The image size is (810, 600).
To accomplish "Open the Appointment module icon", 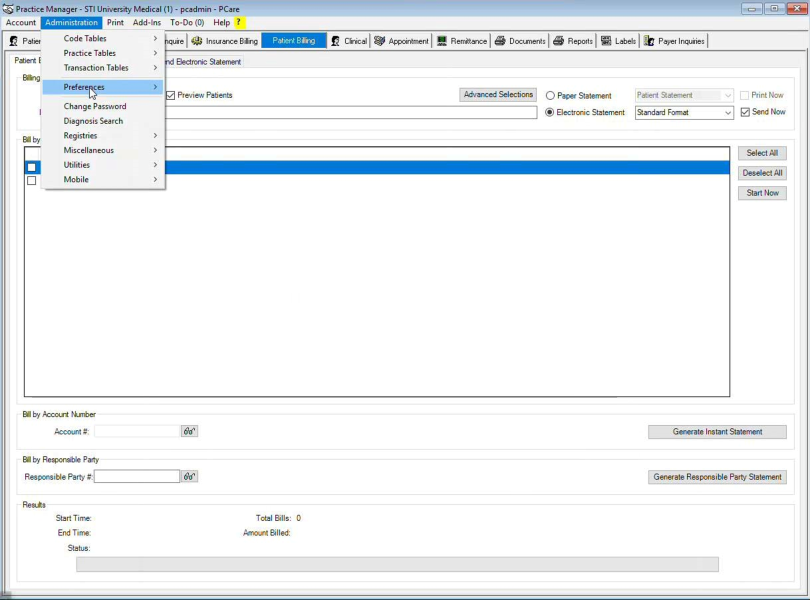I will click(380, 41).
